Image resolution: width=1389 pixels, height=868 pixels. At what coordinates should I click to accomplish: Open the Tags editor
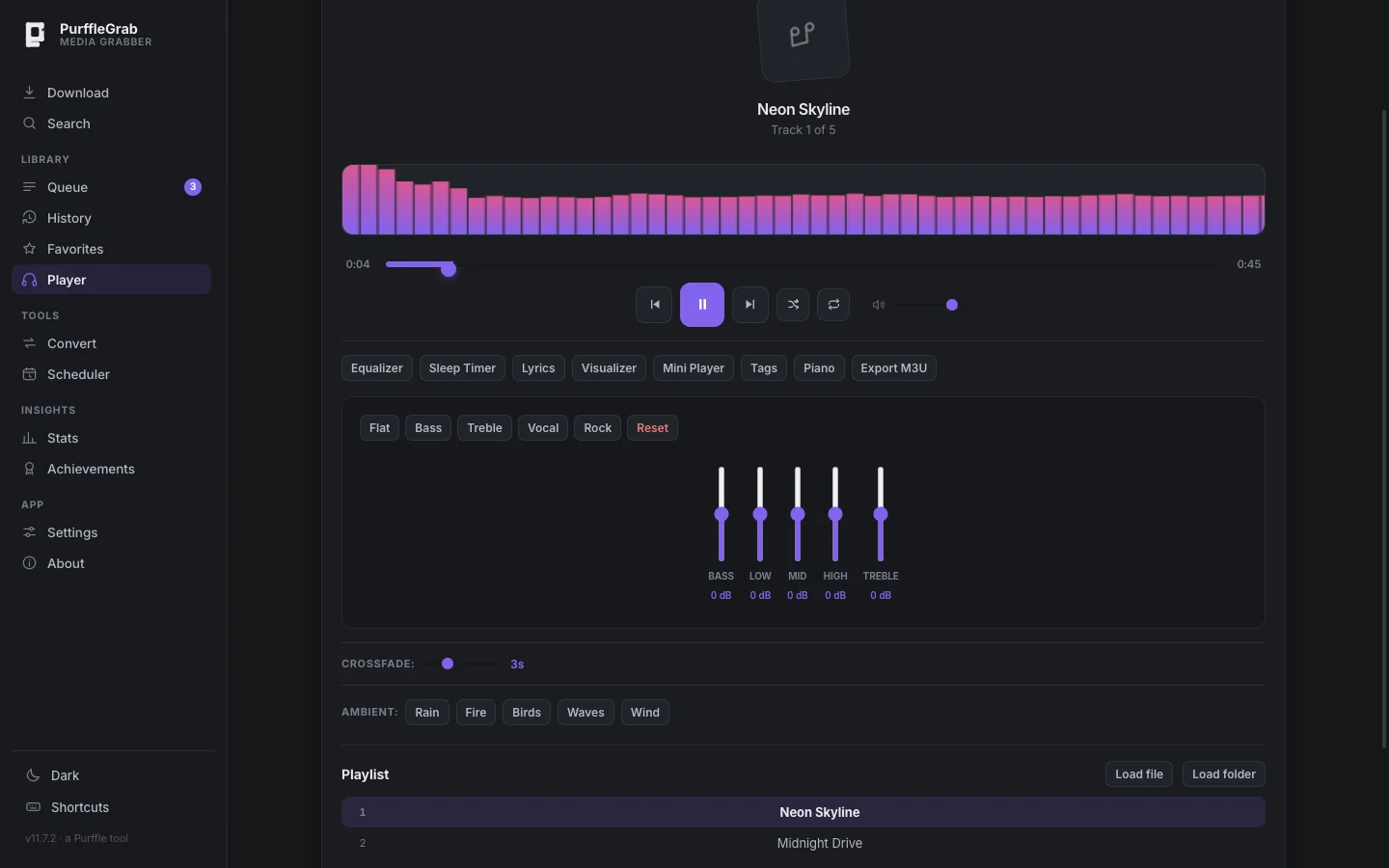pyautogui.click(x=764, y=368)
